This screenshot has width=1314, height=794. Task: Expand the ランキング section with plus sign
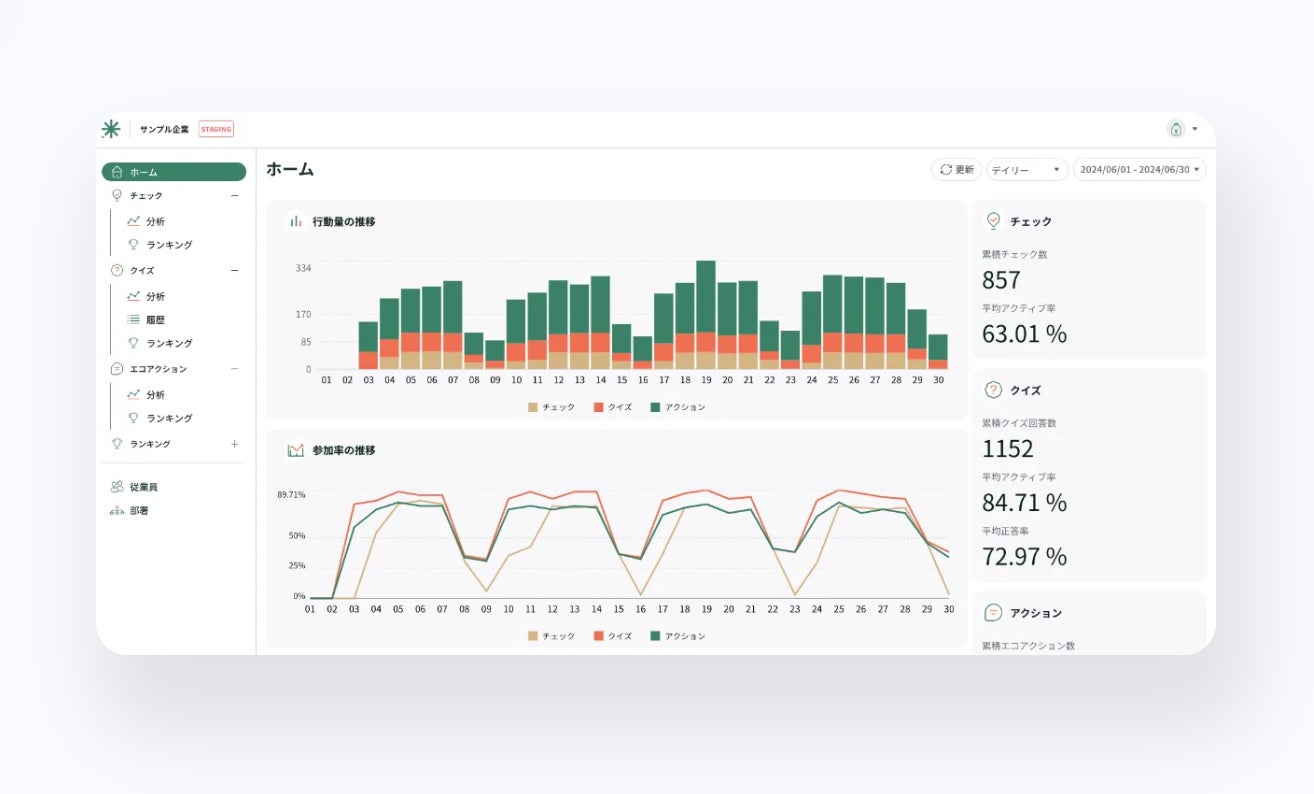tap(235, 444)
